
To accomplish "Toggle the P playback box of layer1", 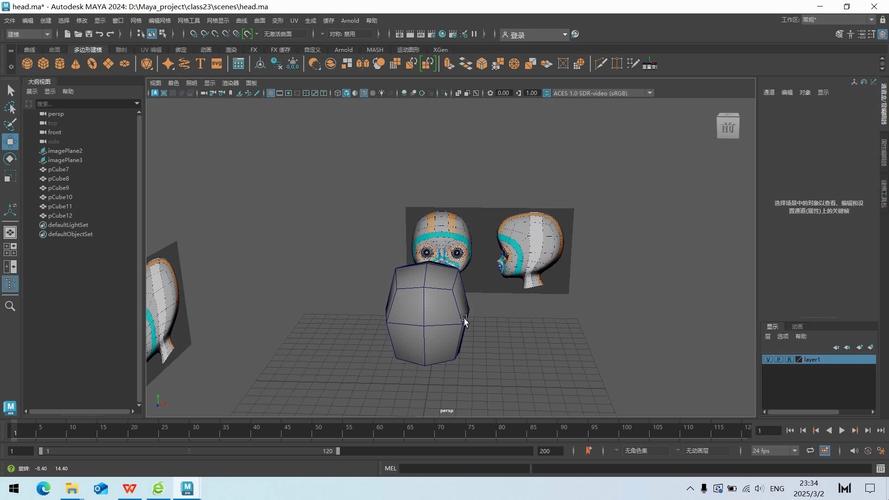I will 778,359.
